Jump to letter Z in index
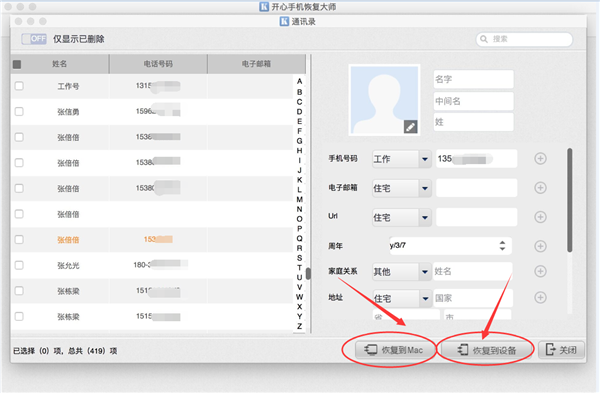Image resolution: width=600 pixels, height=393 pixels. coord(299,326)
